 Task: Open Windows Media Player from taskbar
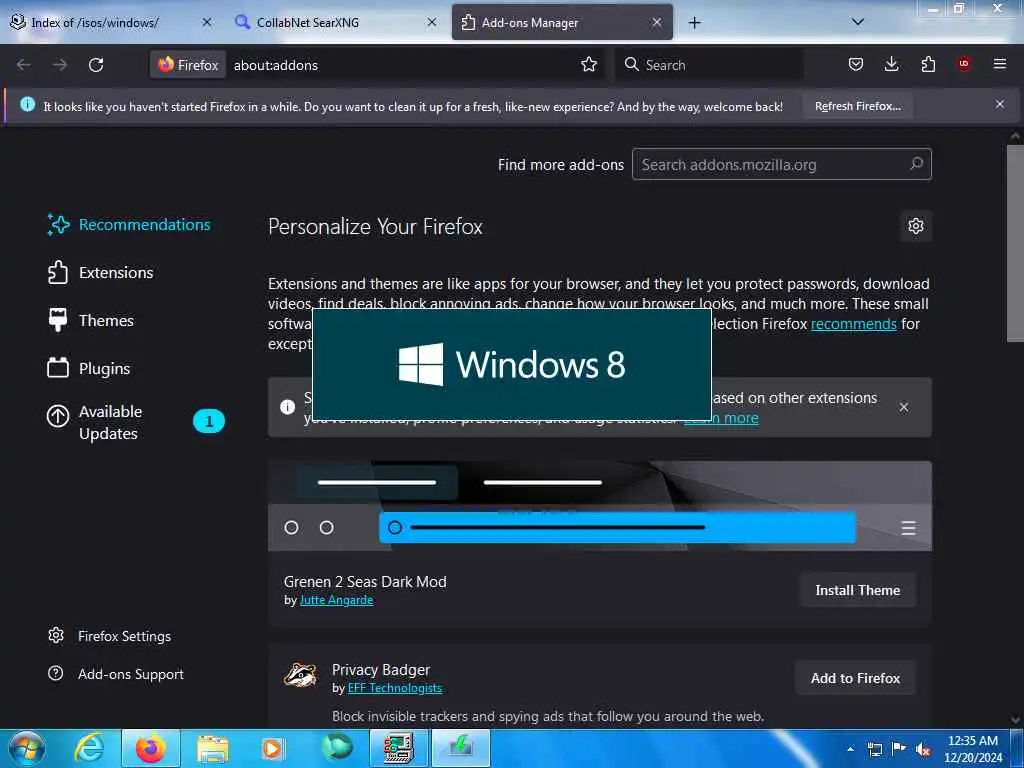click(x=272, y=748)
